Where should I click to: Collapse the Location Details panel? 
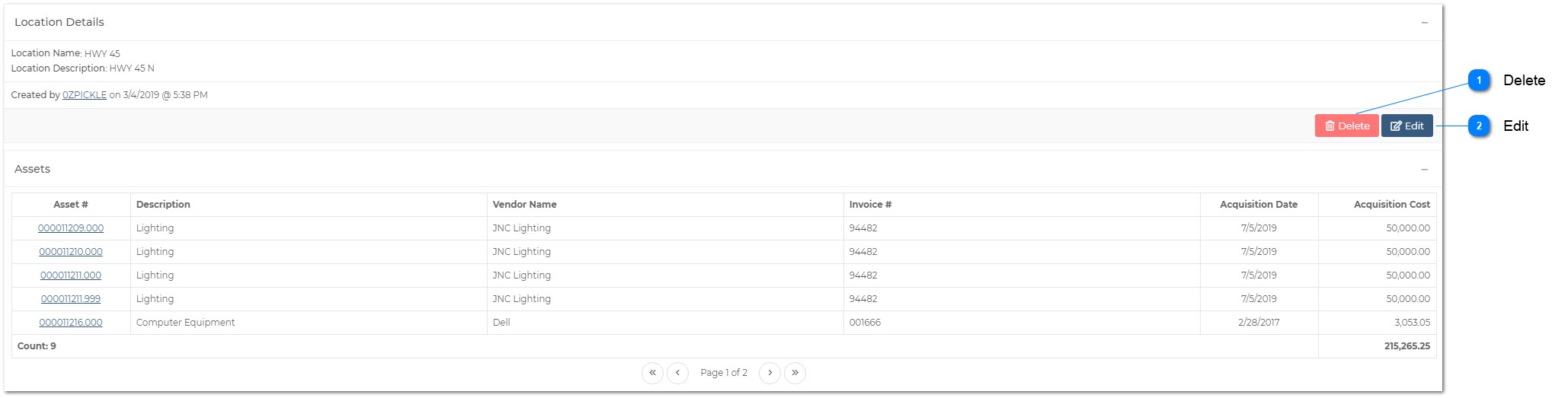point(1424,22)
